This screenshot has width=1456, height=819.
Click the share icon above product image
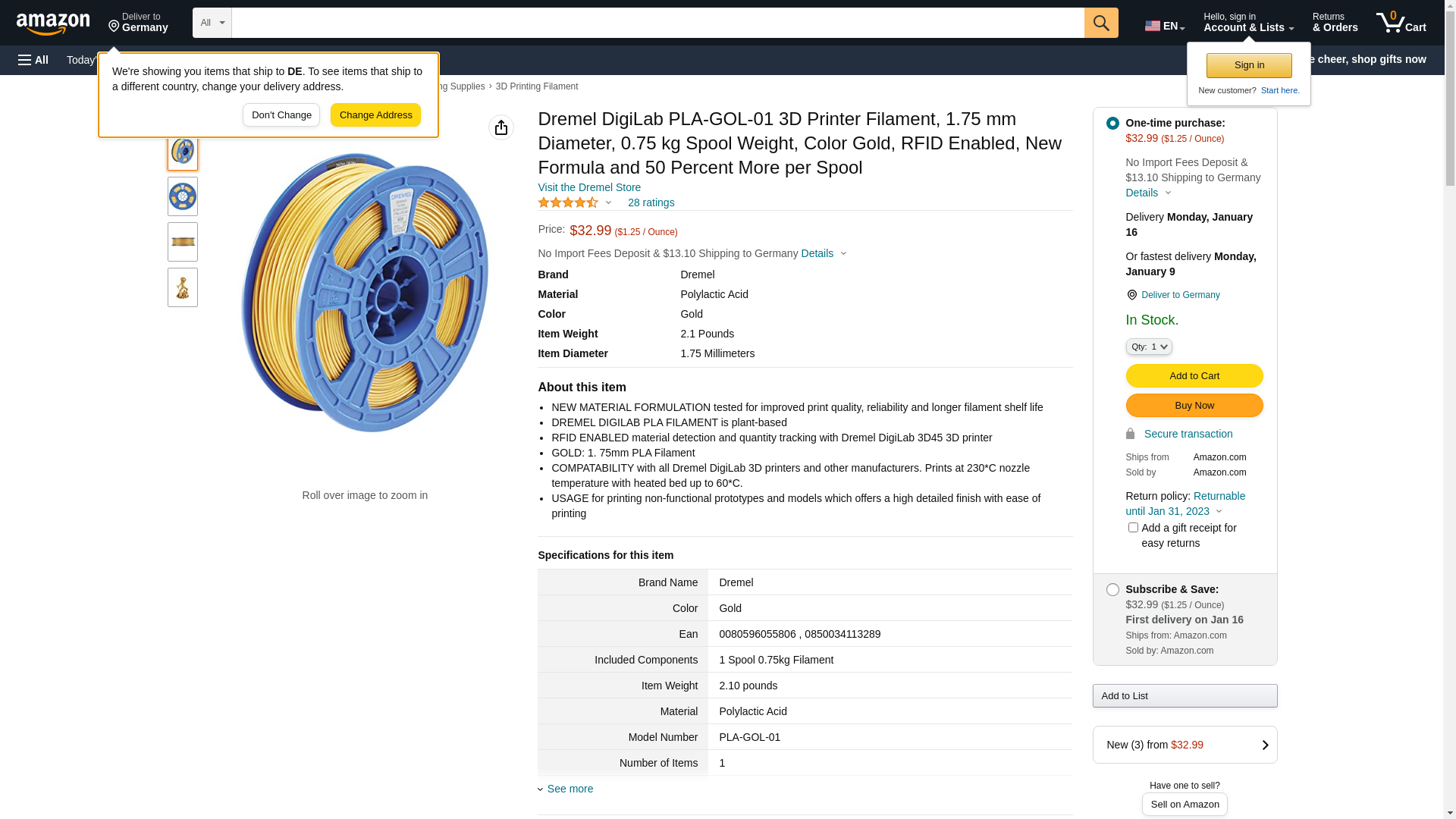501,127
